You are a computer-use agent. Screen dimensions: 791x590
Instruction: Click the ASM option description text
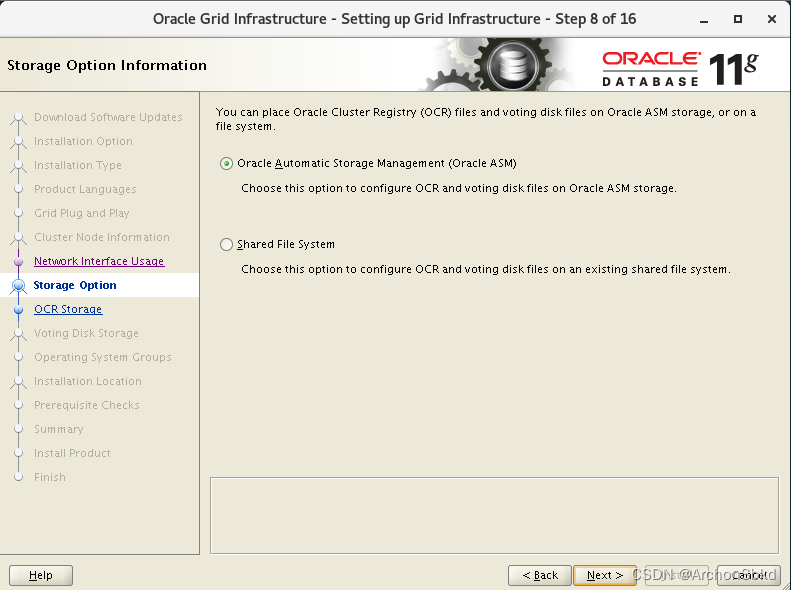(x=459, y=188)
